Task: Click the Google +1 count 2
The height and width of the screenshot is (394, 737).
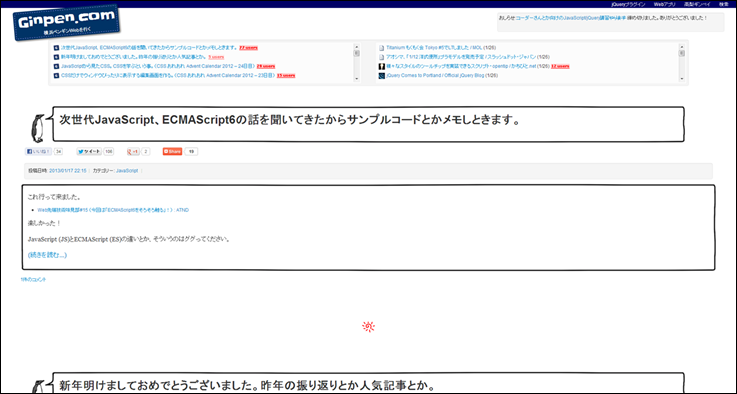Action: coord(146,151)
